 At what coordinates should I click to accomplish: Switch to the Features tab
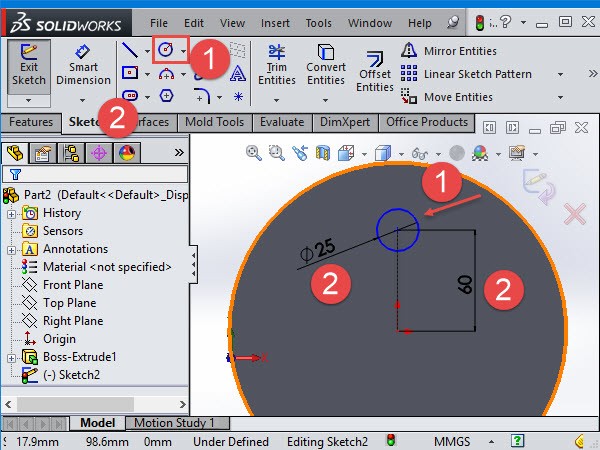tap(31, 122)
